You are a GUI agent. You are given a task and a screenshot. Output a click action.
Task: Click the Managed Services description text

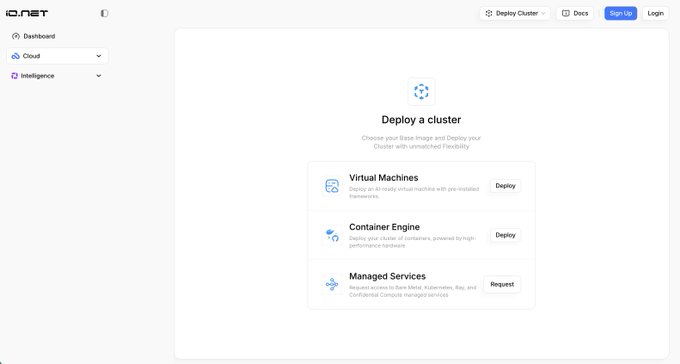412,291
